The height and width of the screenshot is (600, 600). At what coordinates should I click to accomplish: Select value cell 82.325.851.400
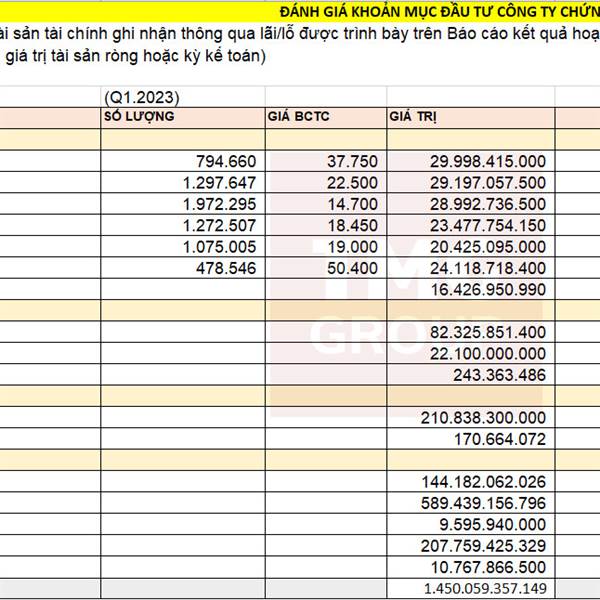pyautogui.click(x=471, y=332)
